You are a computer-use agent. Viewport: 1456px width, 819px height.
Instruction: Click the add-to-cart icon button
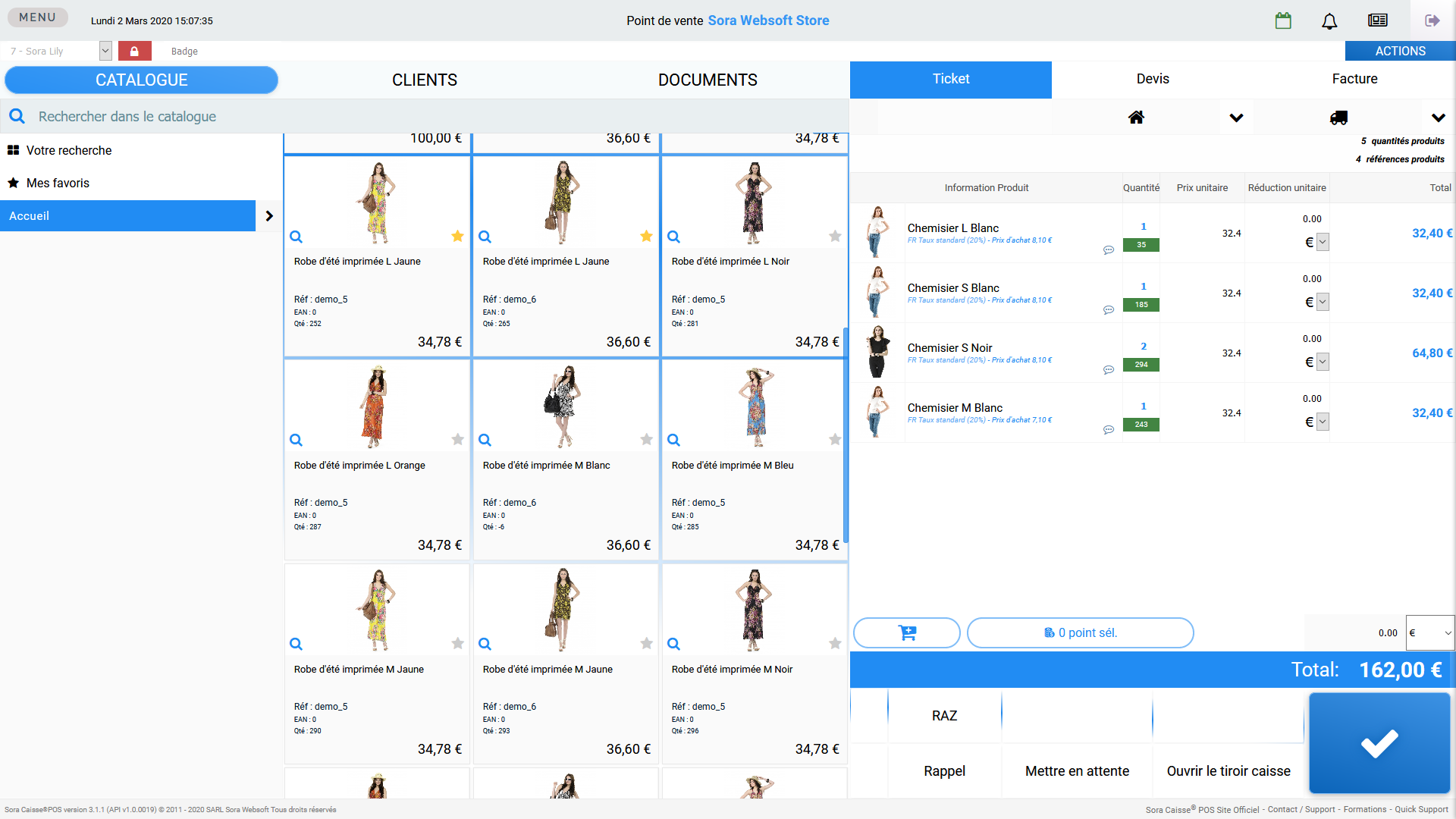907,632
